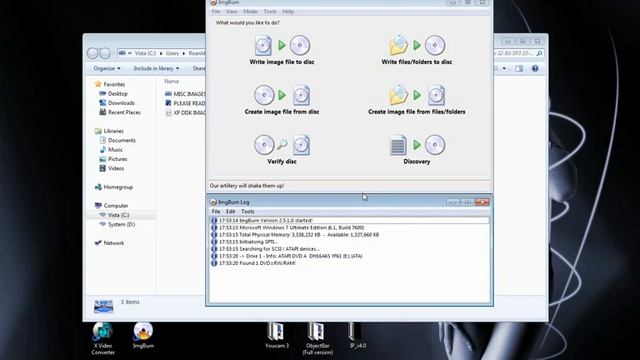Open Downloads in Explorer sidebar
Viewport: 640px width, 360px height.
[117, 103]
